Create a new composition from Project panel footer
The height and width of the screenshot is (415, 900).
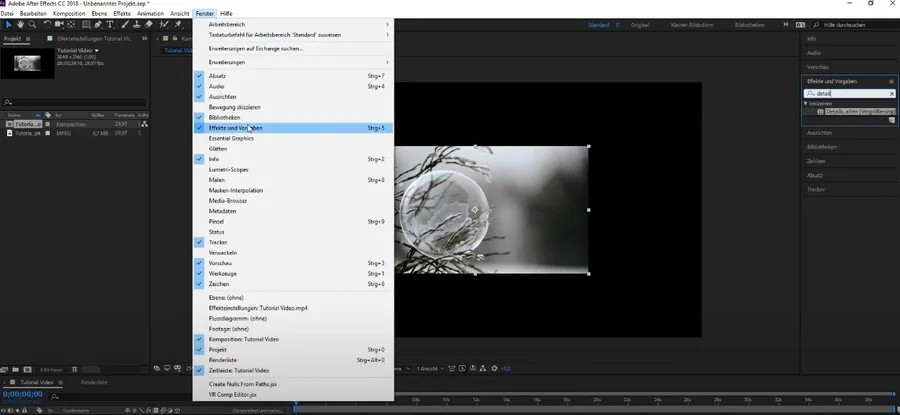[x=26, y=370]
